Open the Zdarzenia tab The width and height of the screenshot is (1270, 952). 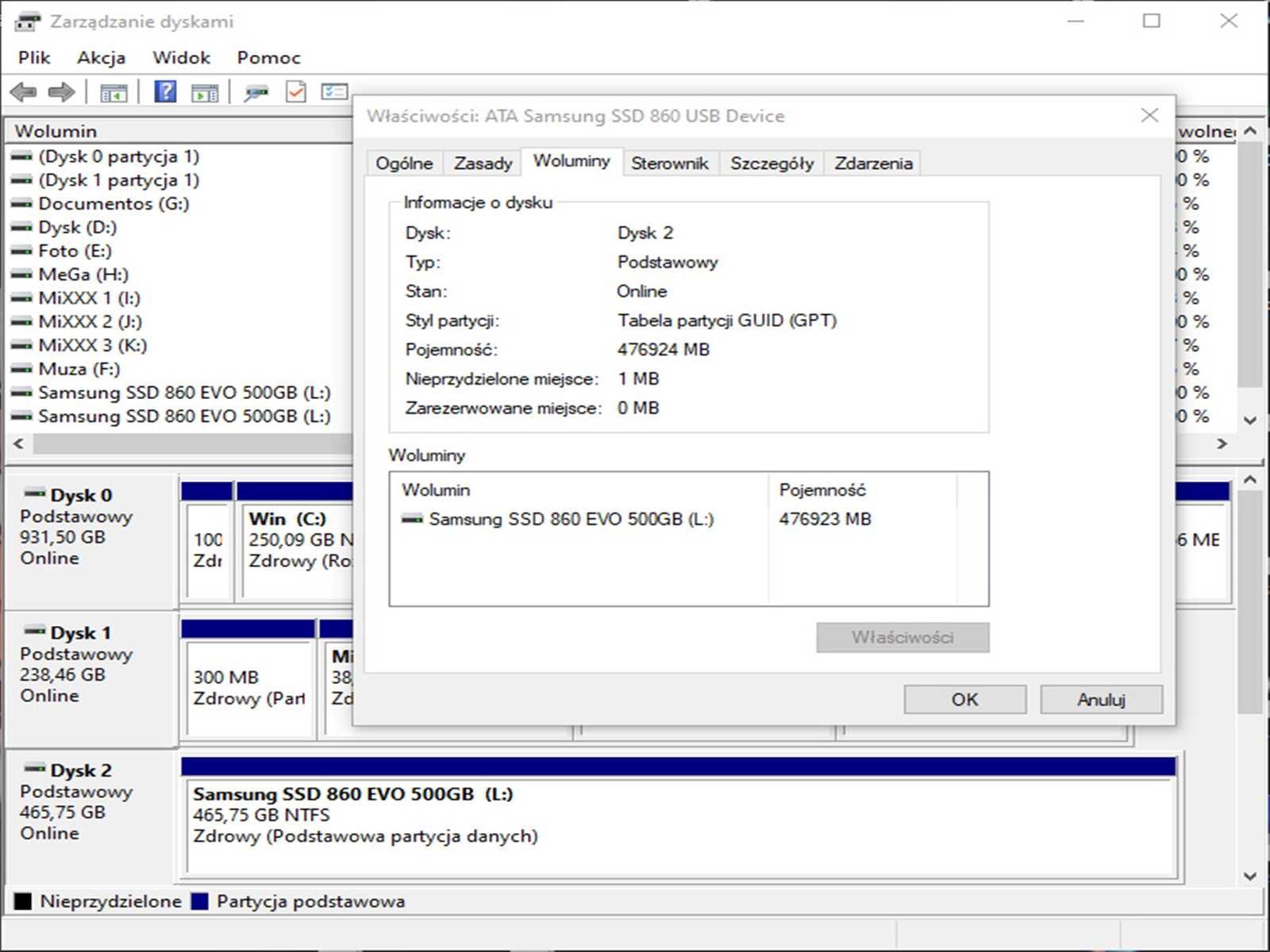873,163
